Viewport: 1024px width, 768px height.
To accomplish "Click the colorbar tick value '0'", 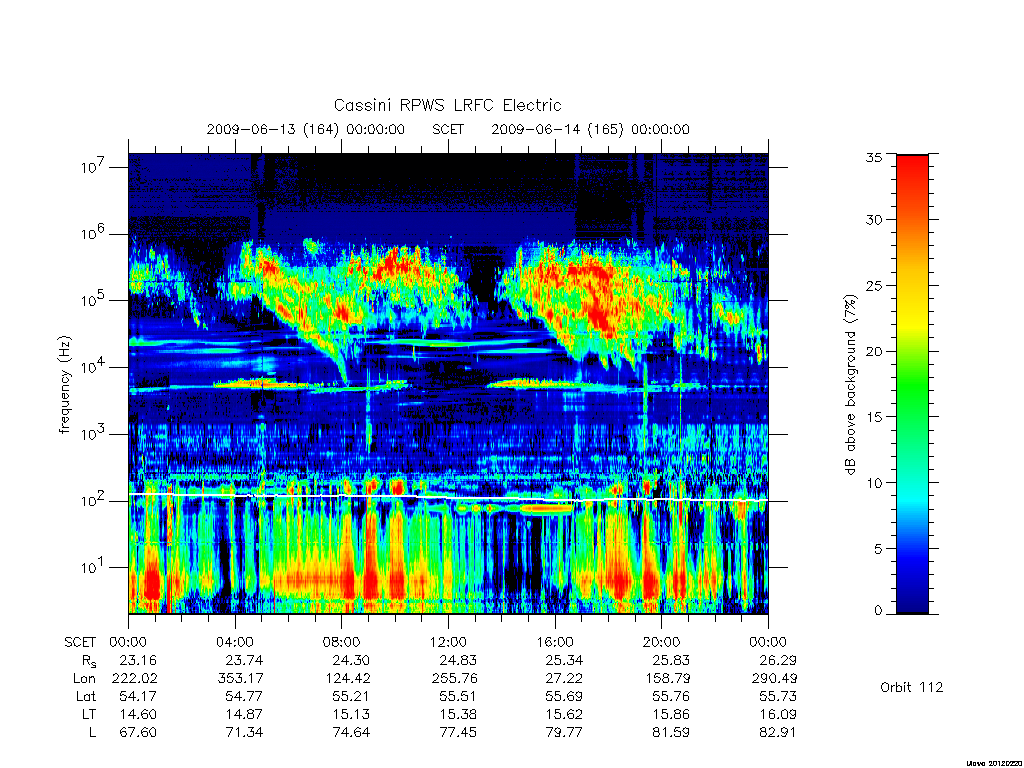I will click(x=878, y=611).
